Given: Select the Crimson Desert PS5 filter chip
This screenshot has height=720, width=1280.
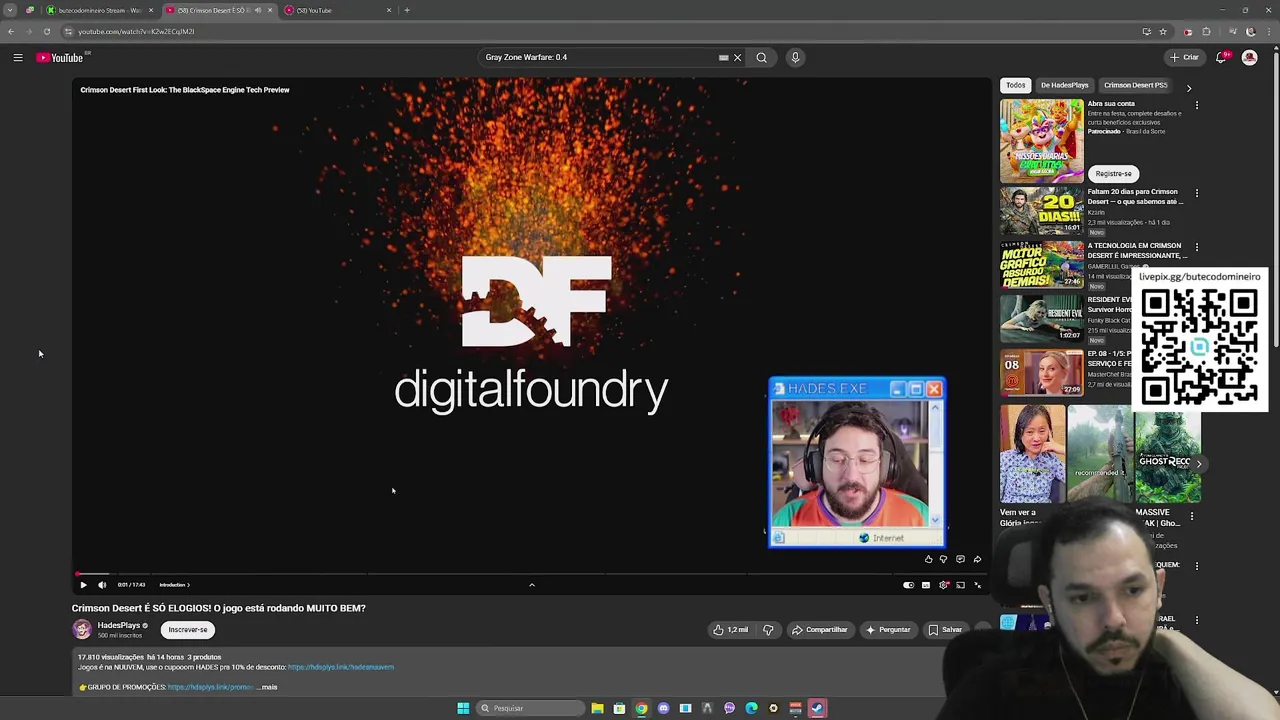Looking at the screenshot, I should (x=1135, y=85).
